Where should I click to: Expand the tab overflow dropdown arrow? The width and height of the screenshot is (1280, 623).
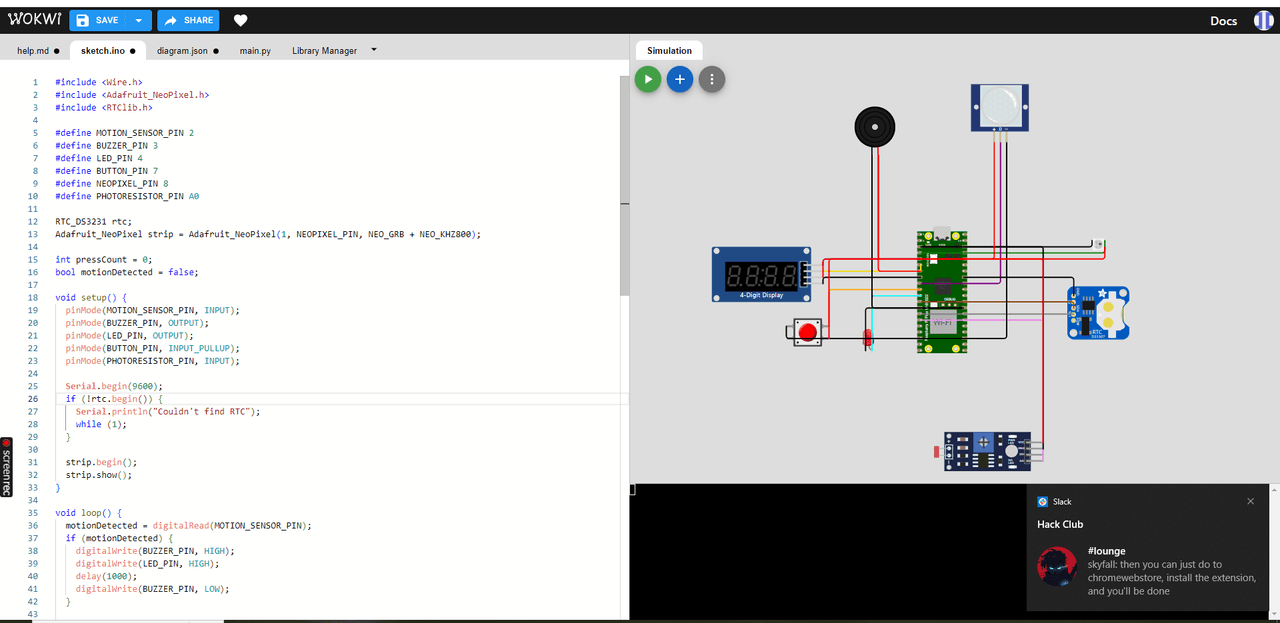click(374, 49)
